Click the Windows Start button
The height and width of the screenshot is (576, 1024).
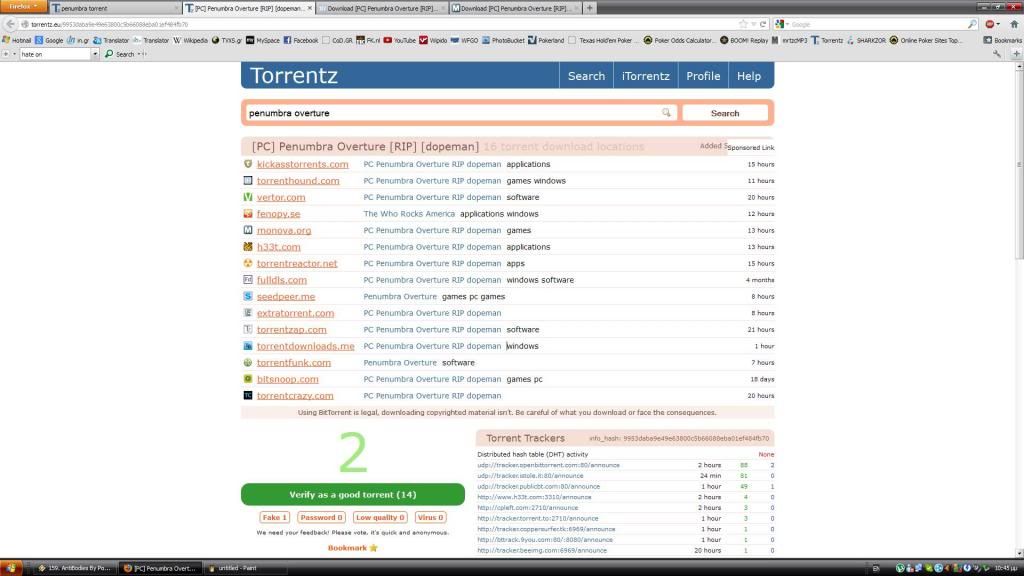tap(11, 568)
